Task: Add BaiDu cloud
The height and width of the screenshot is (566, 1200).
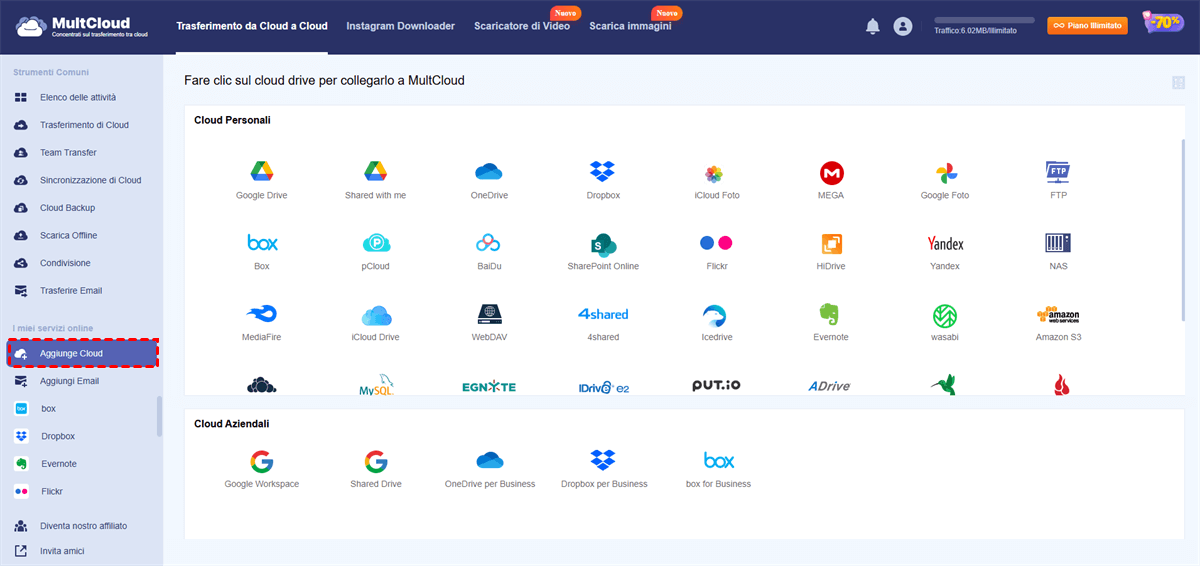Action: point(489,252)
